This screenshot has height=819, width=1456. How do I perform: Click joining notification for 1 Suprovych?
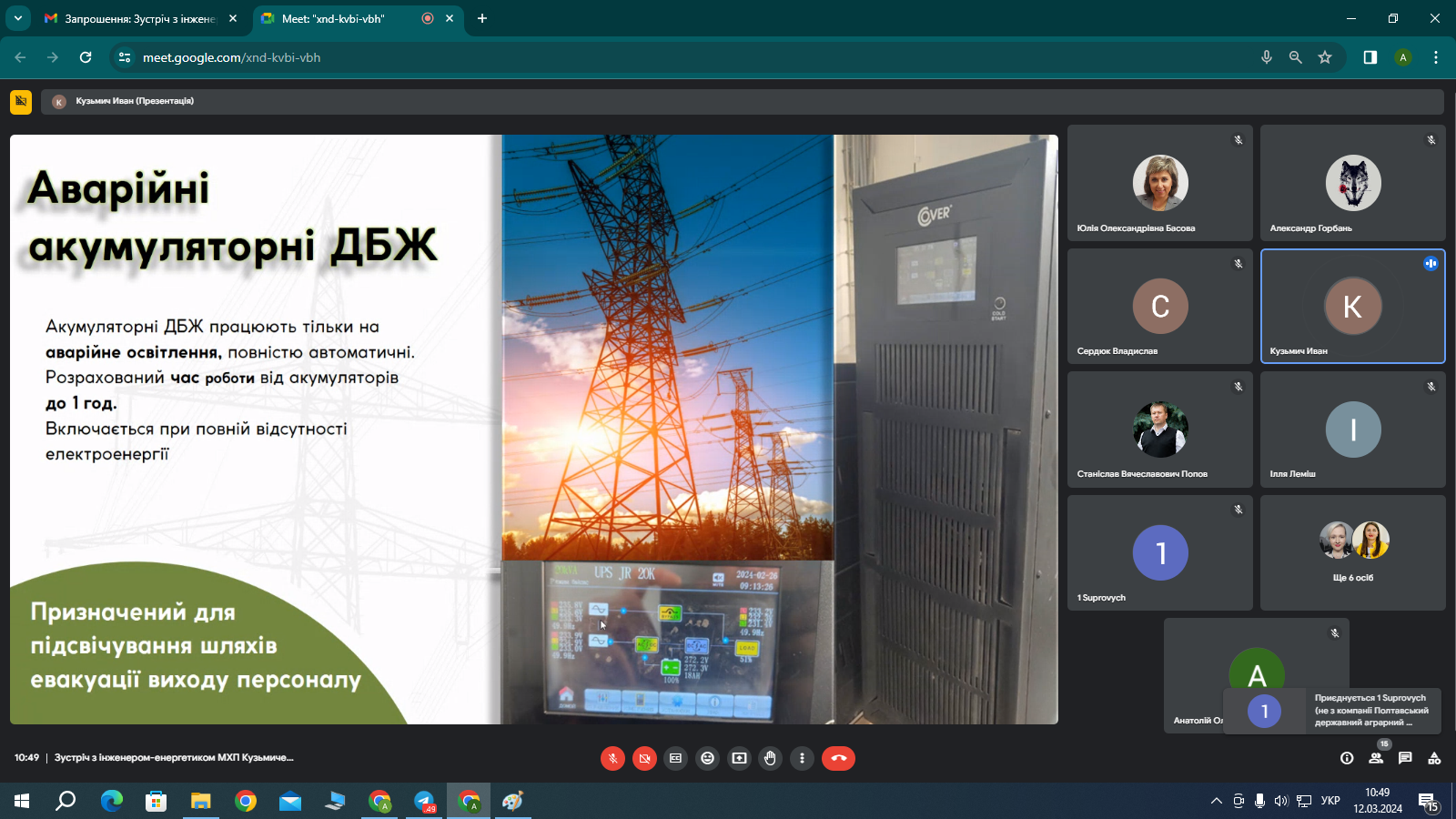[x=1332, y=711]
